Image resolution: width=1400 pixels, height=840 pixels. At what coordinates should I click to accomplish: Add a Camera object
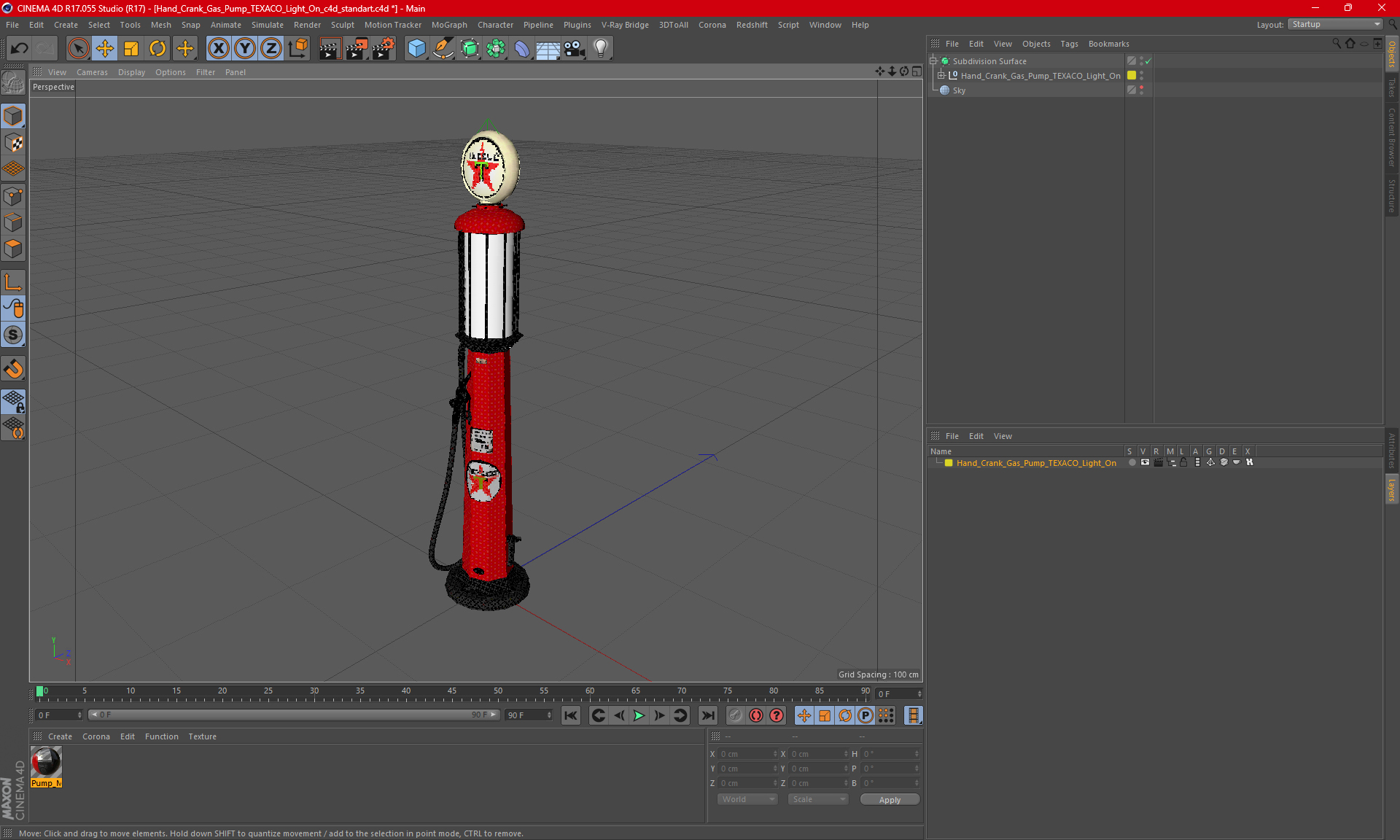(575, 49)
